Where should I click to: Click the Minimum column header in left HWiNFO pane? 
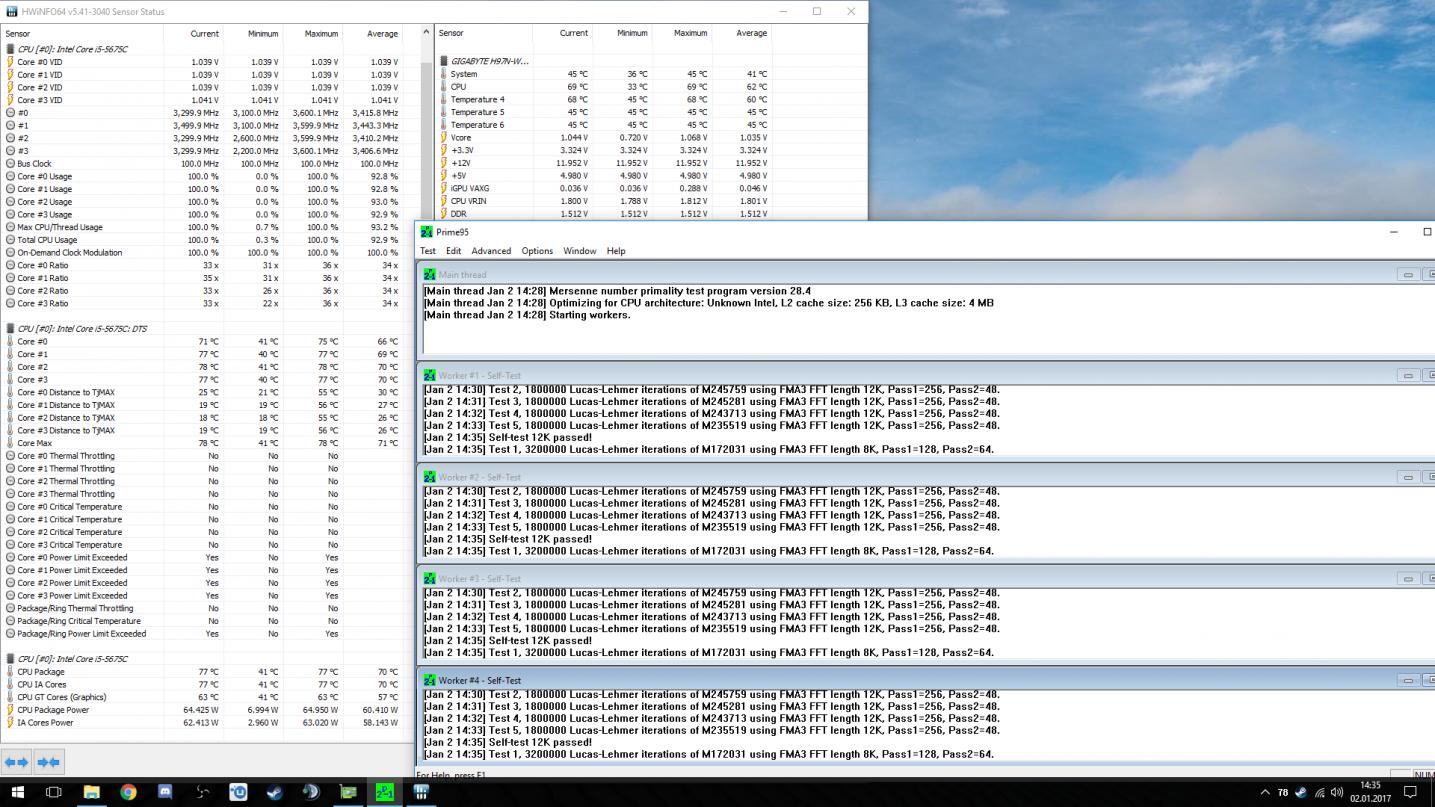pyautogui.click(x=252, y=34)
